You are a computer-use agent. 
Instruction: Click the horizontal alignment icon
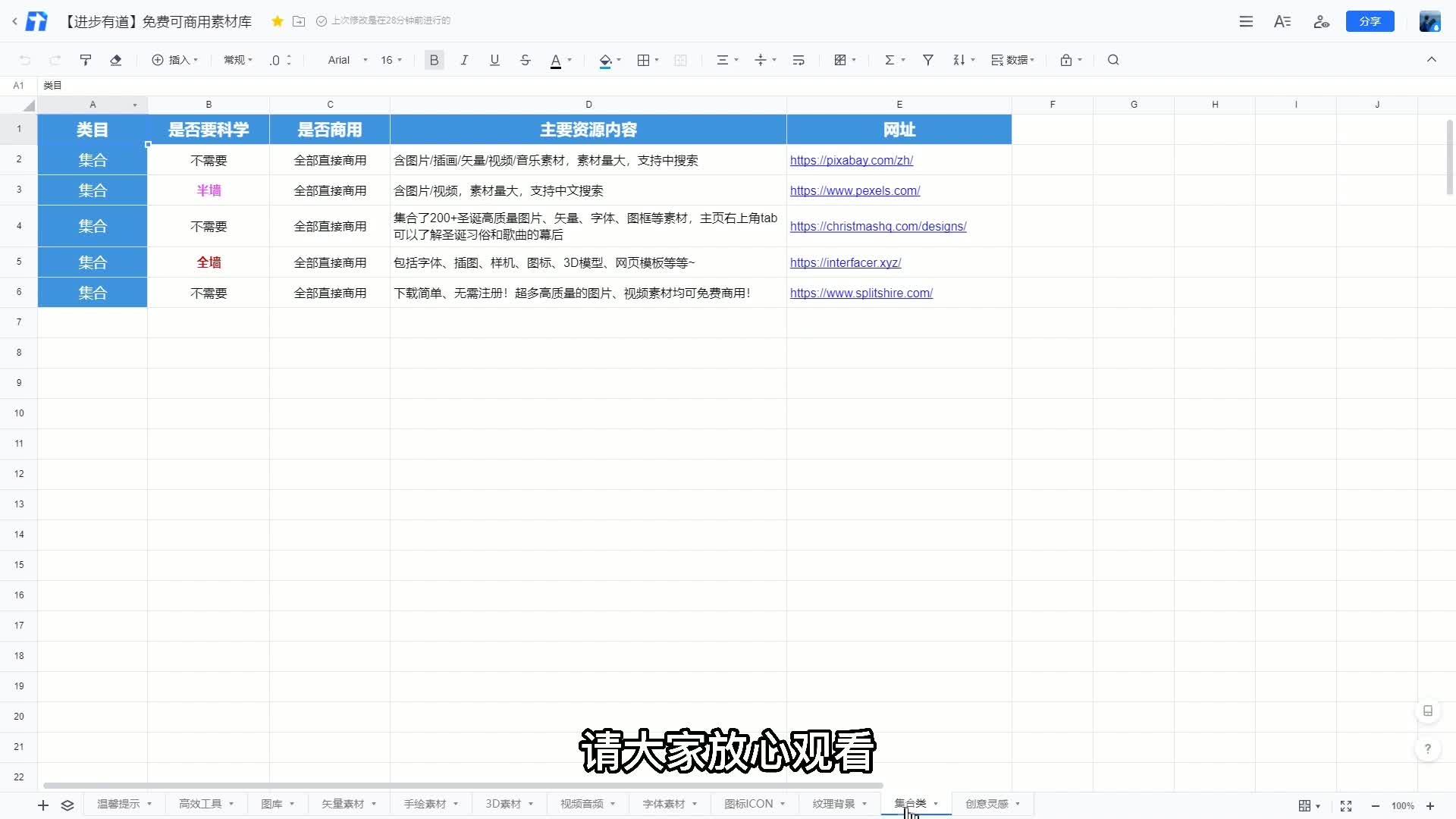click(723, 60)
